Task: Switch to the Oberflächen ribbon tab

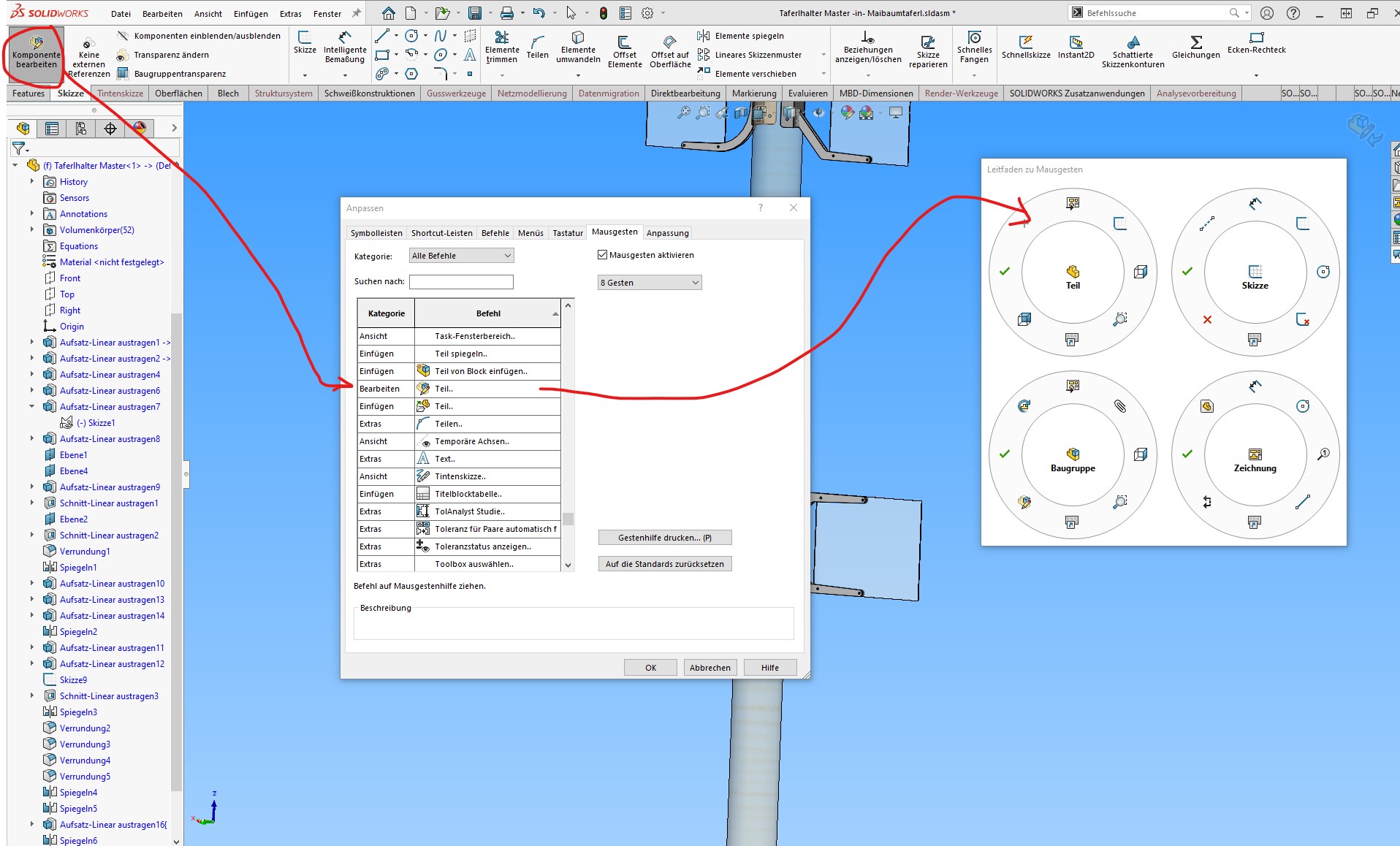Action: pyautogui.click(x=178, y=94)
